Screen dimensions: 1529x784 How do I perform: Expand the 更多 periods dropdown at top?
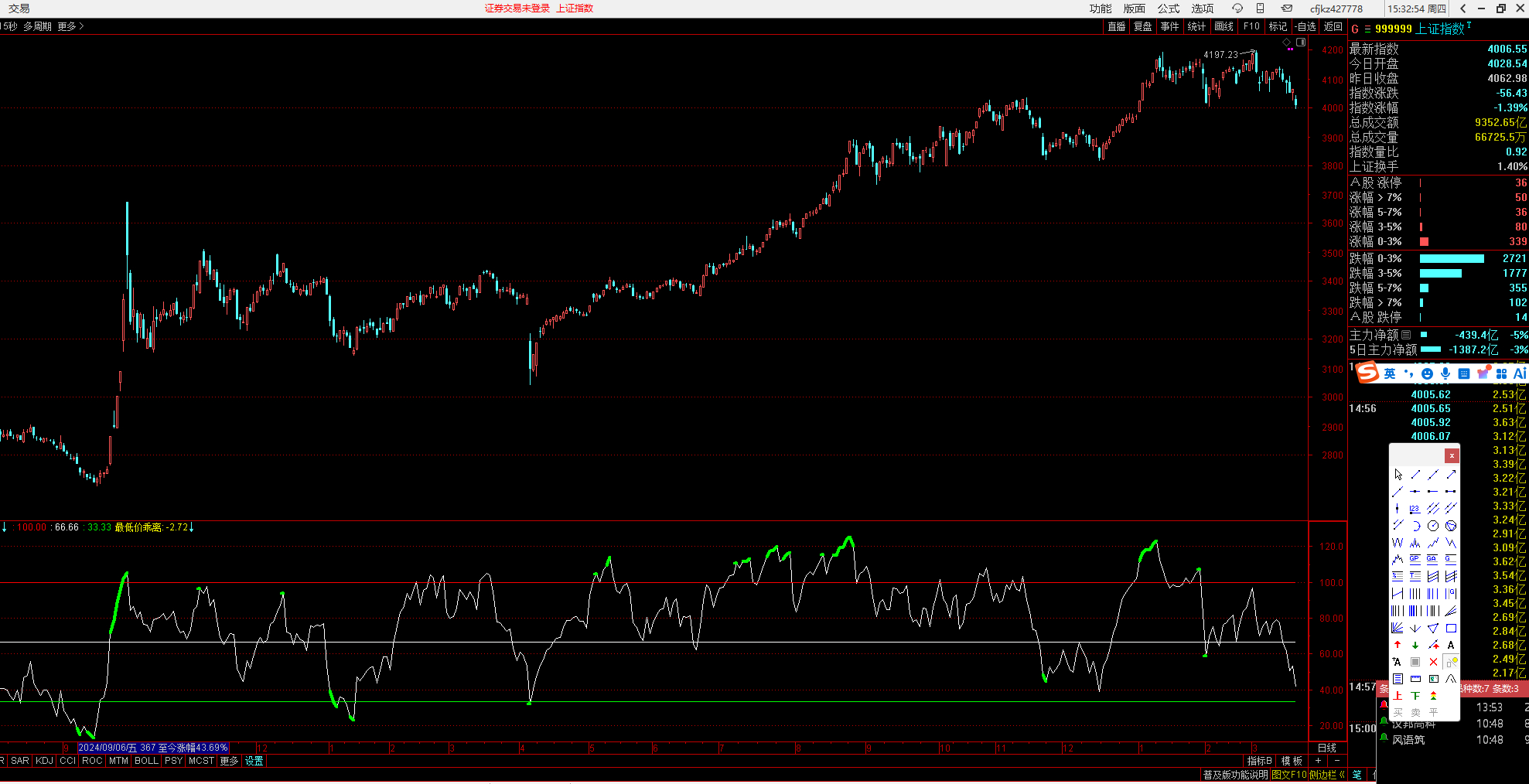click(70, 26)
